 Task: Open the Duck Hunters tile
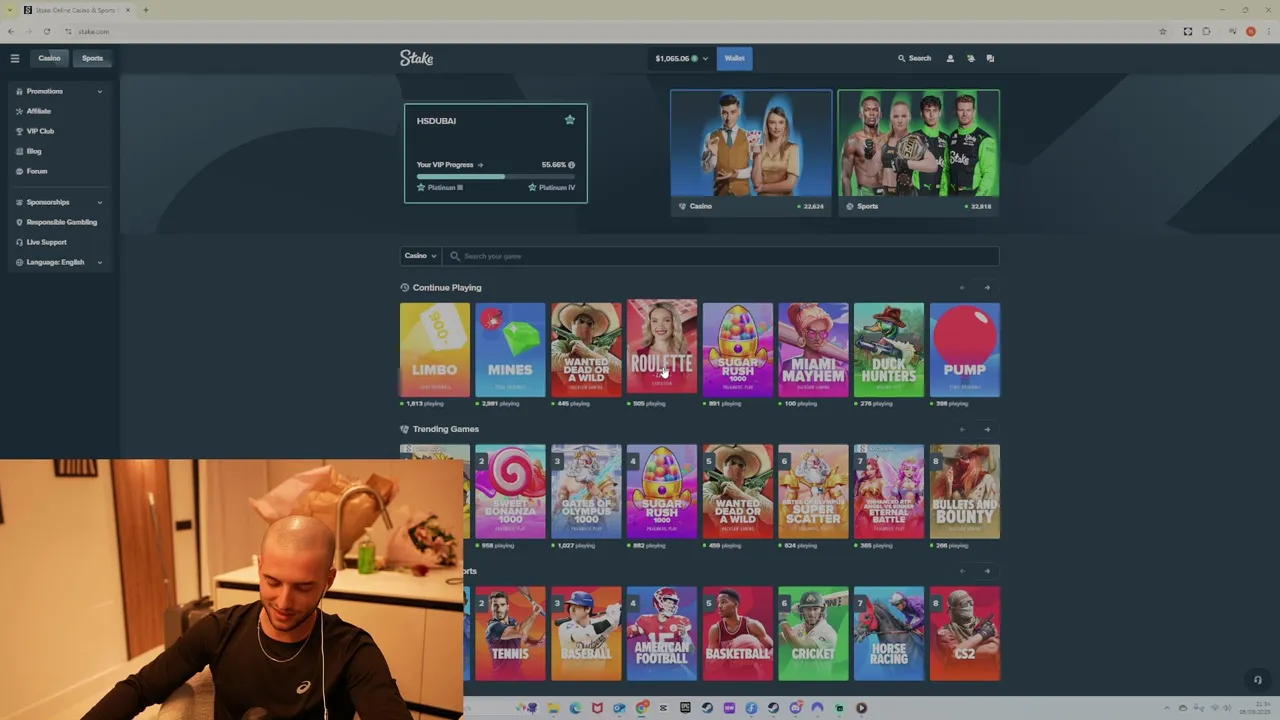889,350
